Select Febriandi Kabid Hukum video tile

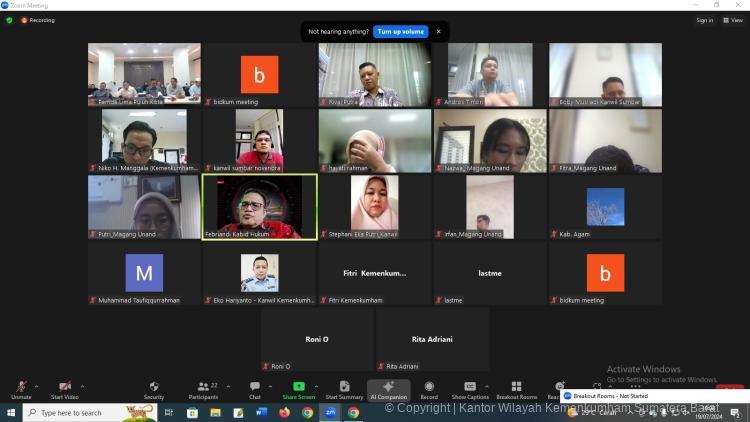pyautogui.click(x=260, y=207)
